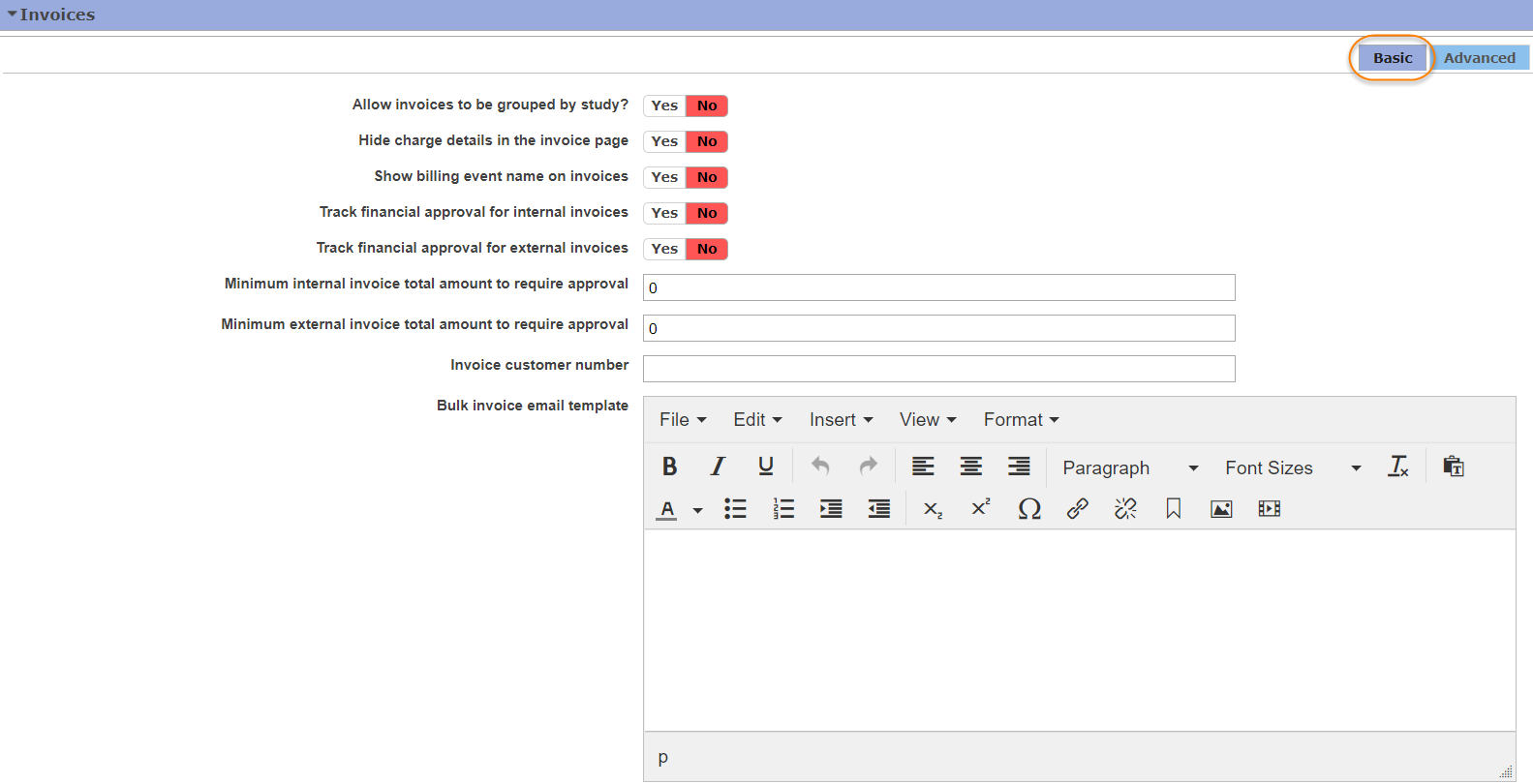1533x784 pixels.
Task: Insert an image using the picture icon
Action: (1221, 509)
